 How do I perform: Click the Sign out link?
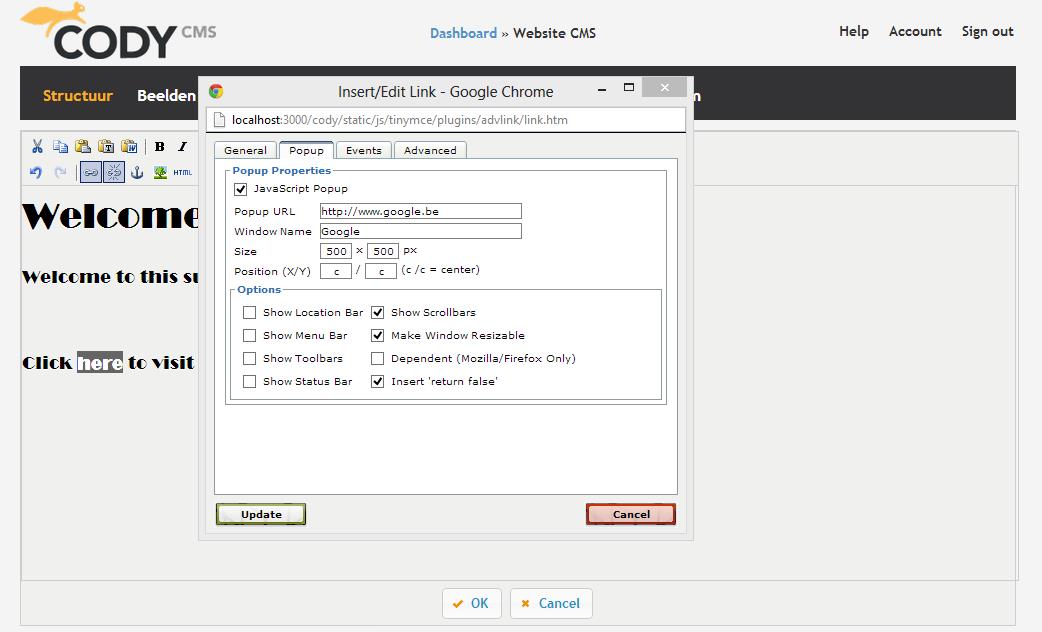pos(988,31)
